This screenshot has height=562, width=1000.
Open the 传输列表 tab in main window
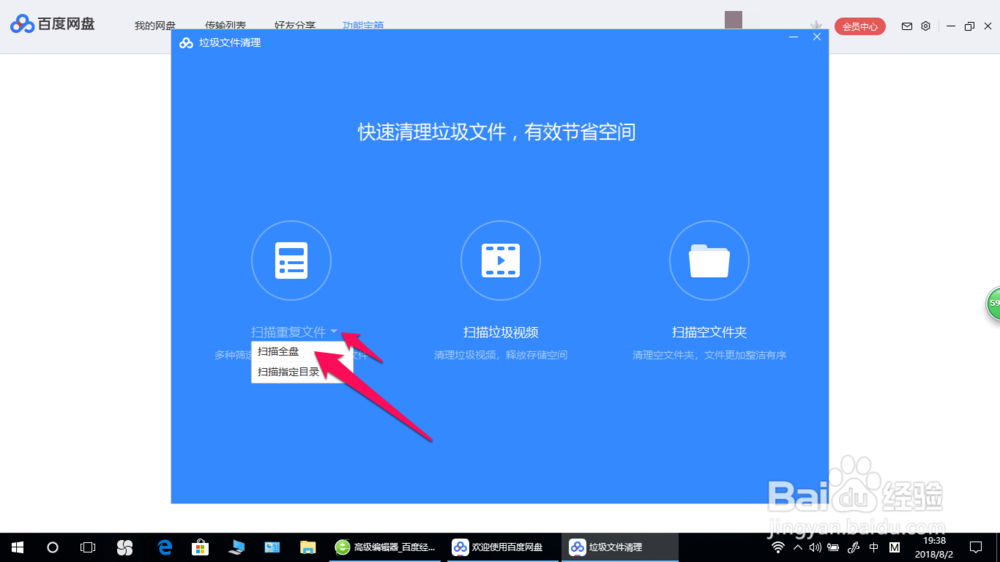tap(225, 26)
